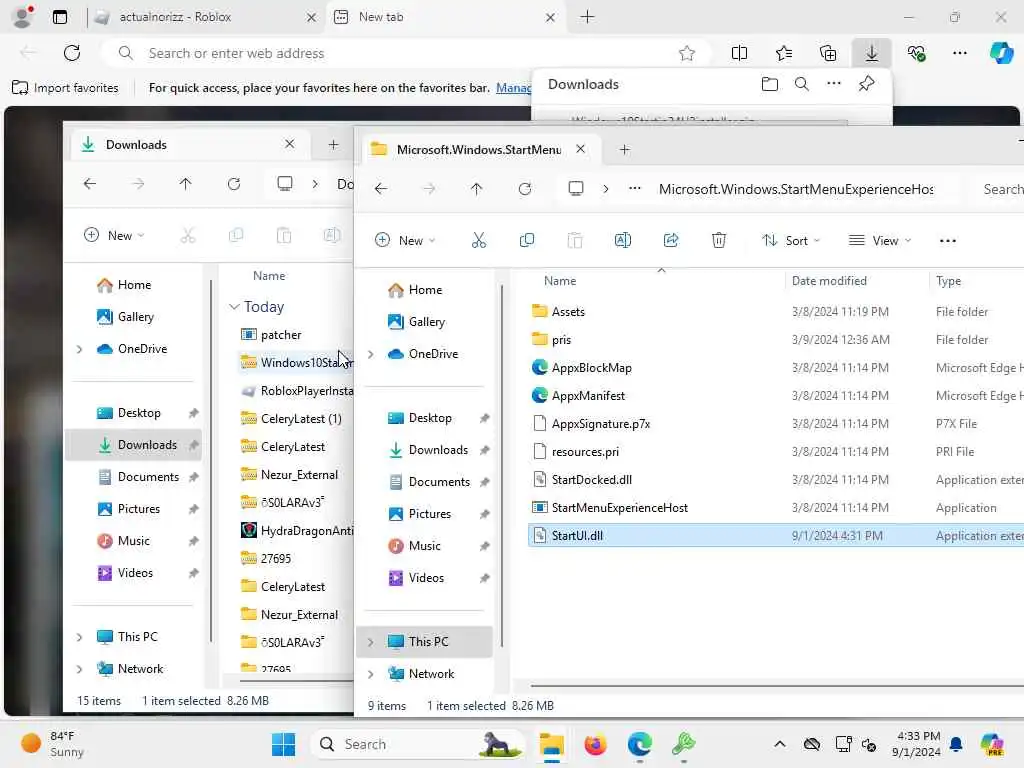This screenshot has width=1024, height=768.
Task: Search downloads icon in Edge Downloads panel
Action: coord(801,84)
